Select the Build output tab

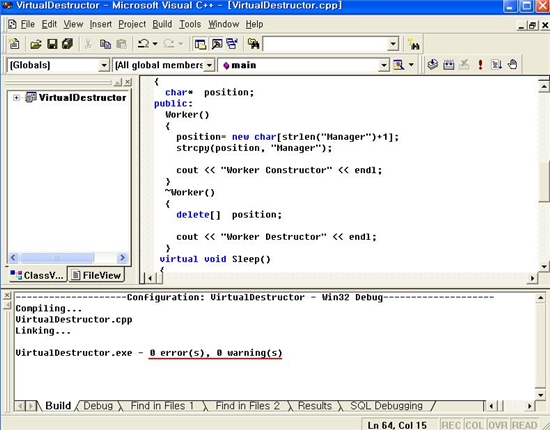point(58,406)
